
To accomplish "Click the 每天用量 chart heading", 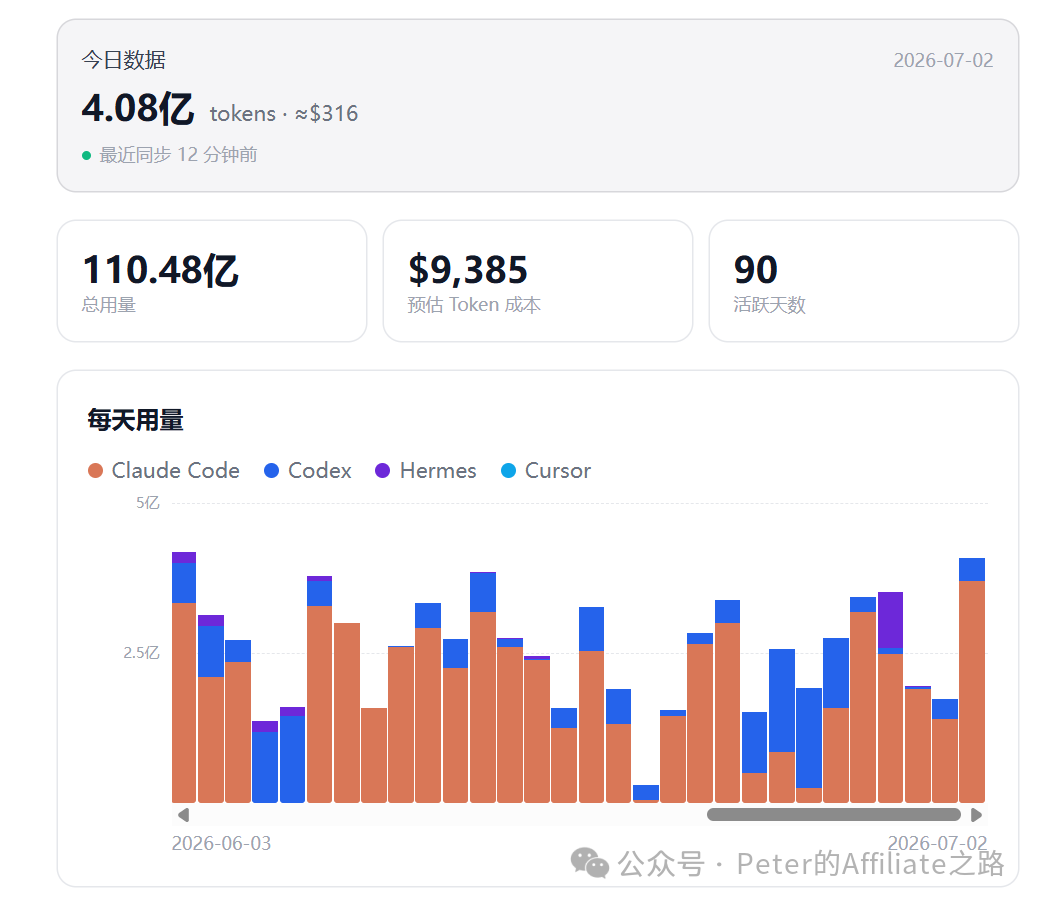I will (135, 420).
